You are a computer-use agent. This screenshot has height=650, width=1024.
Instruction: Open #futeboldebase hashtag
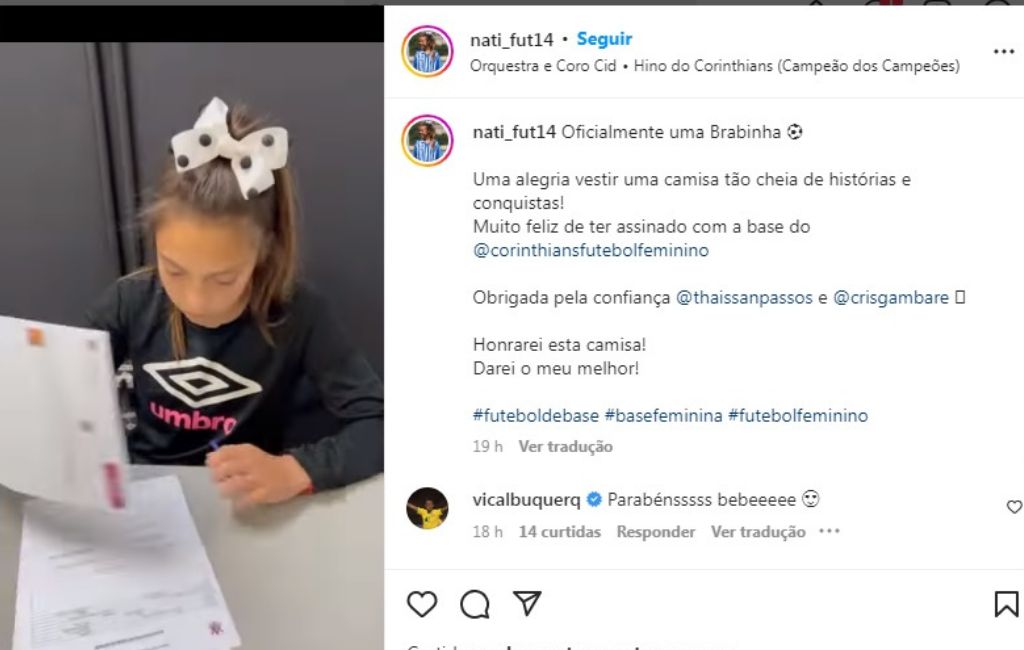(536, 415)
